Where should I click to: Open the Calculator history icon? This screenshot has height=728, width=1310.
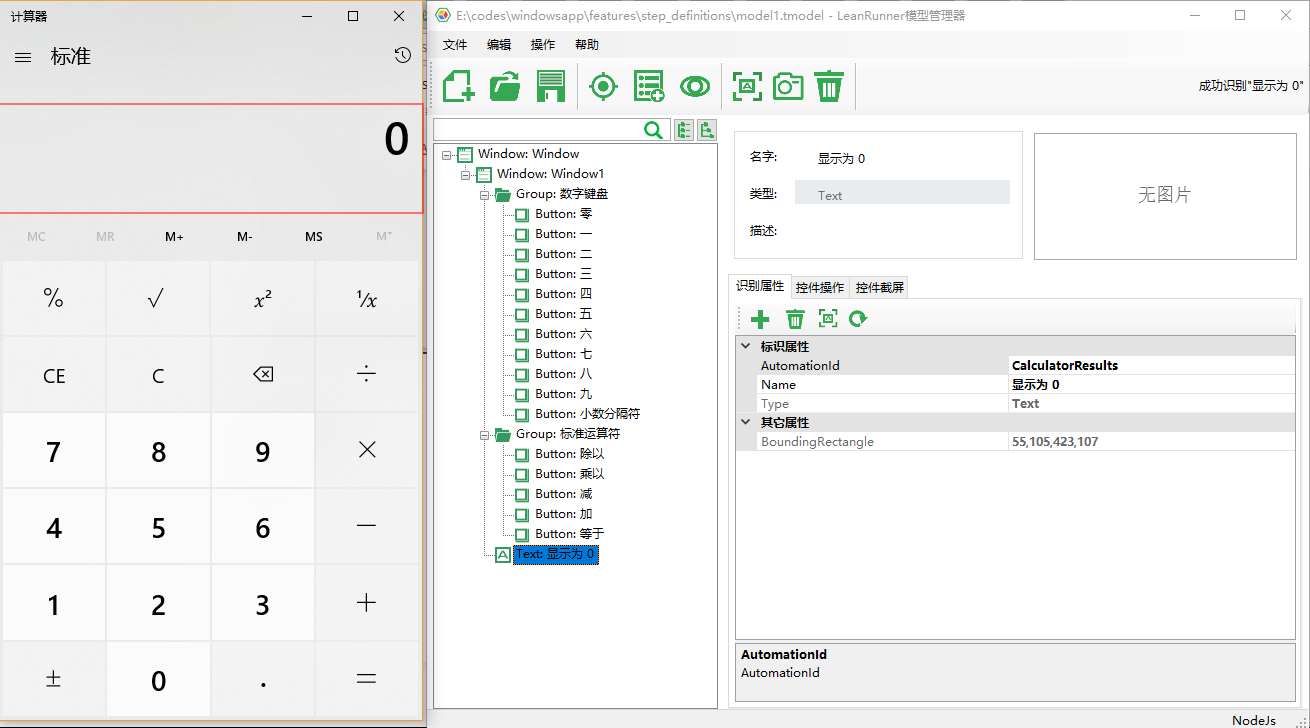click(402, 56)
